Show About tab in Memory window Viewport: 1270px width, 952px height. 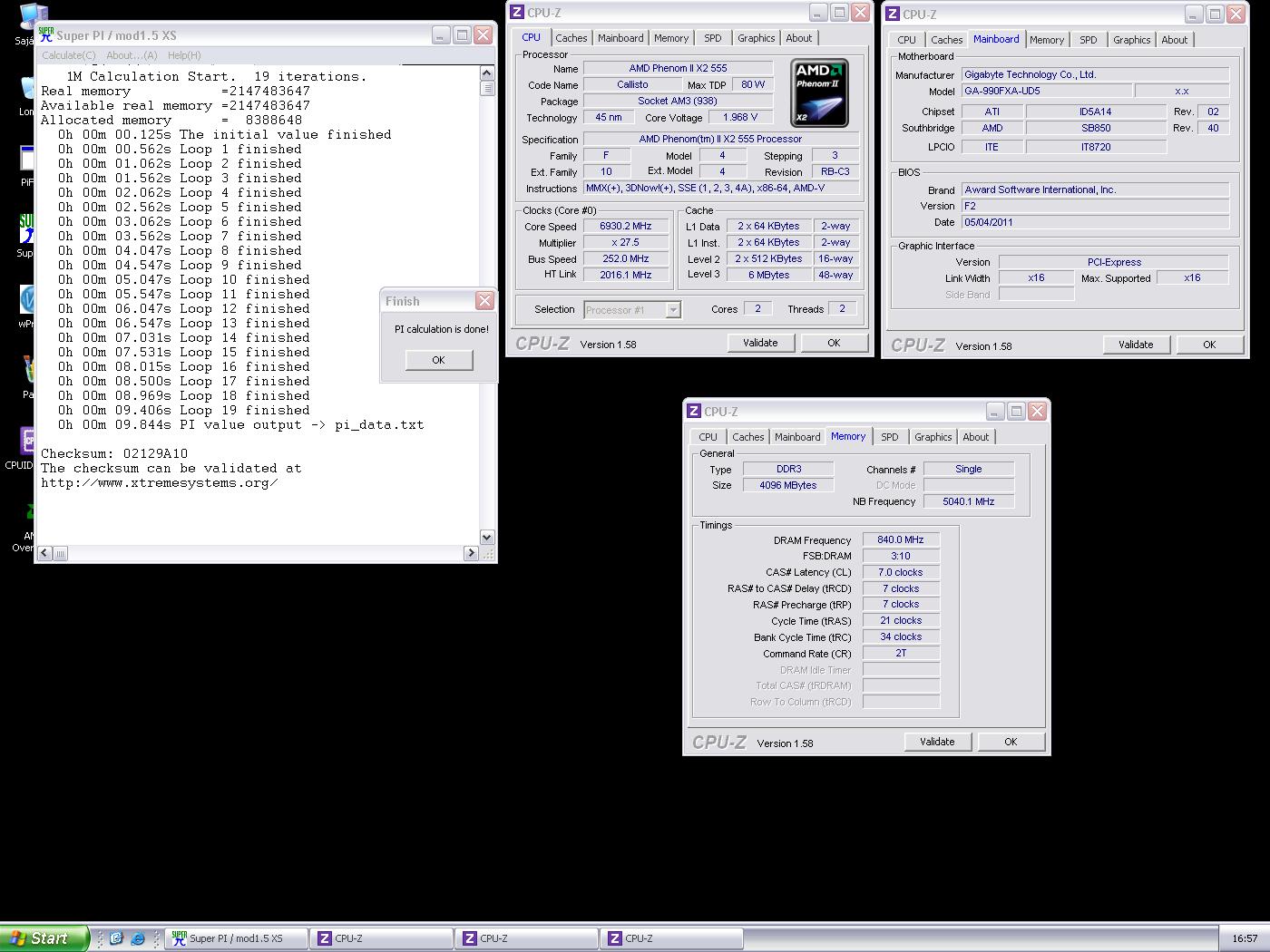[x=976, y=437]
